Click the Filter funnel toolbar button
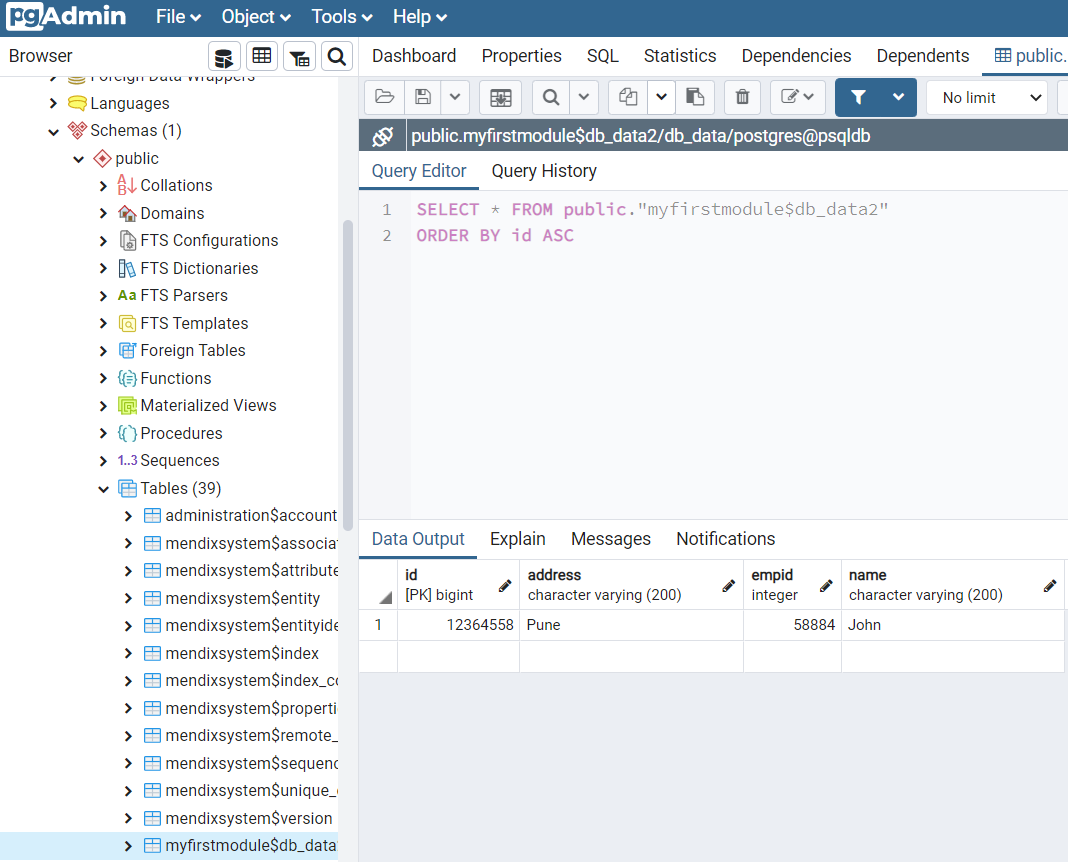Image resolution: width=1068 pixels, height=862 pixels. click(x=858, y=97)
